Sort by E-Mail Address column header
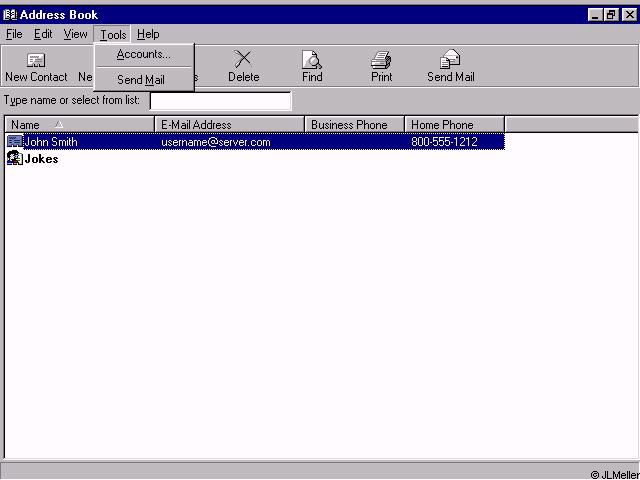Screen dimensions: 640x480 pos(229,125)
